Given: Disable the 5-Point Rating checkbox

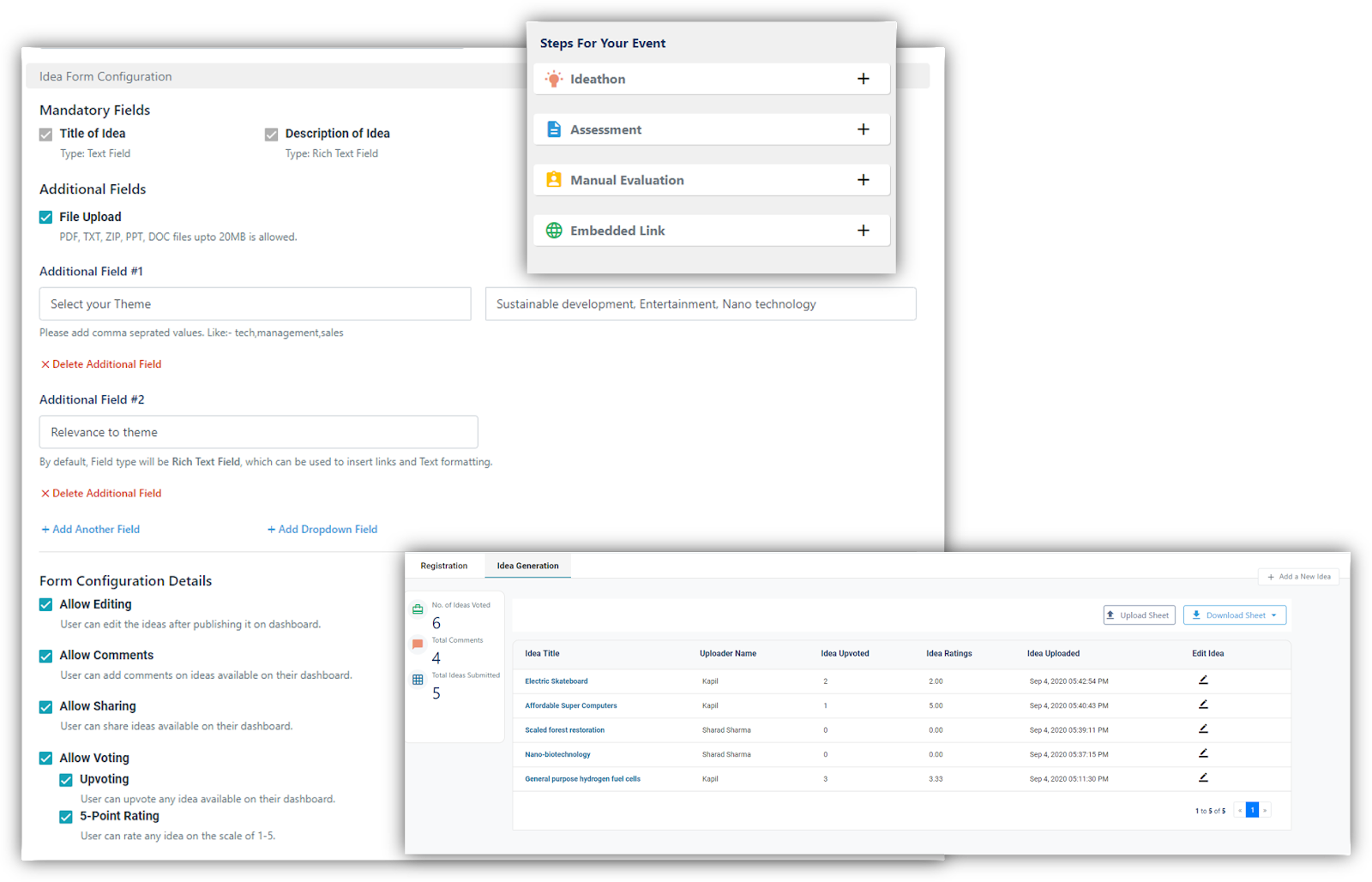Looking at the screenshot, I should 66,817.
